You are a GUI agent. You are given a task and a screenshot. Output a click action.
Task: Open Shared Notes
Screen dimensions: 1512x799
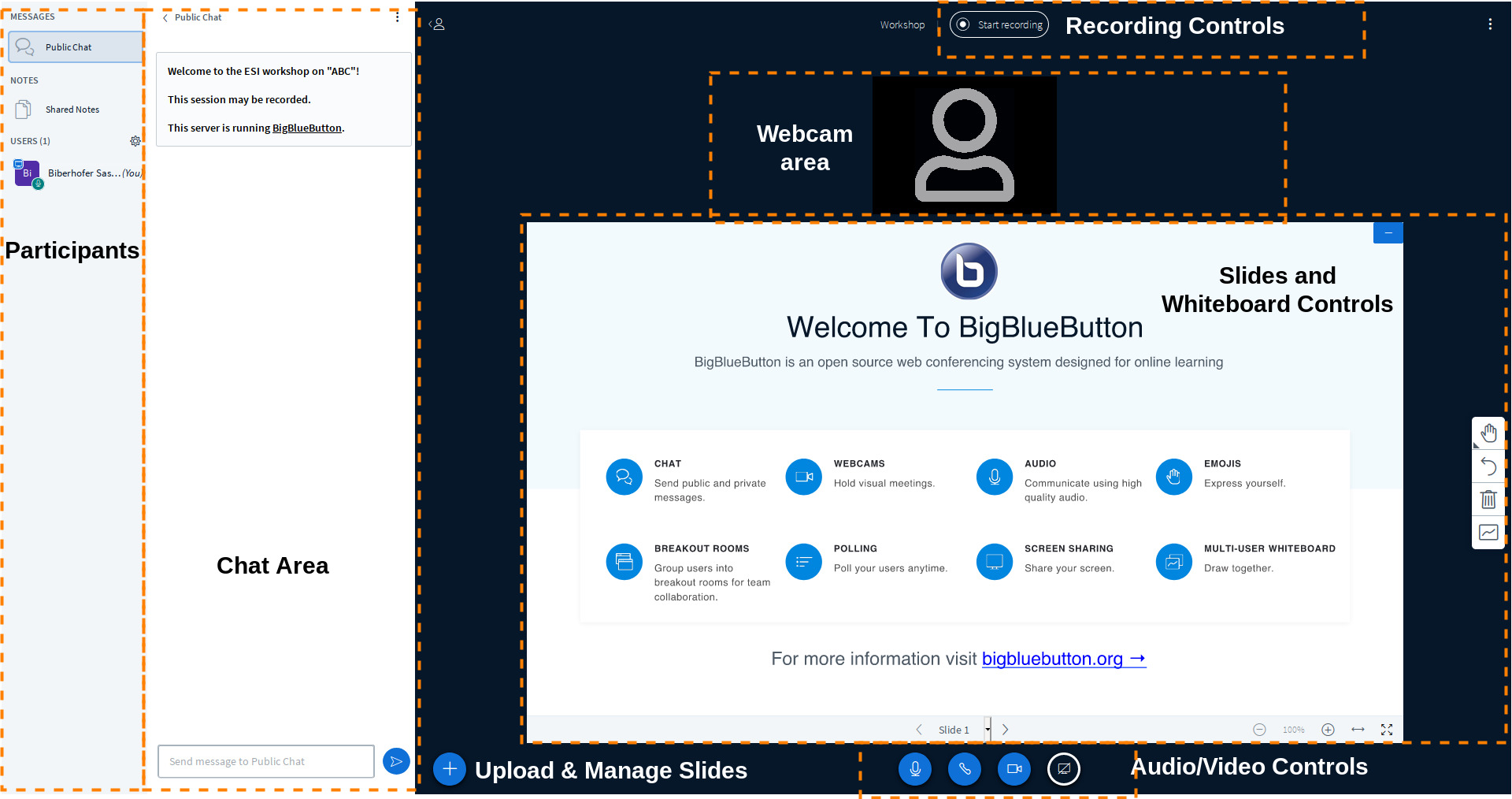tap(72, 110)
